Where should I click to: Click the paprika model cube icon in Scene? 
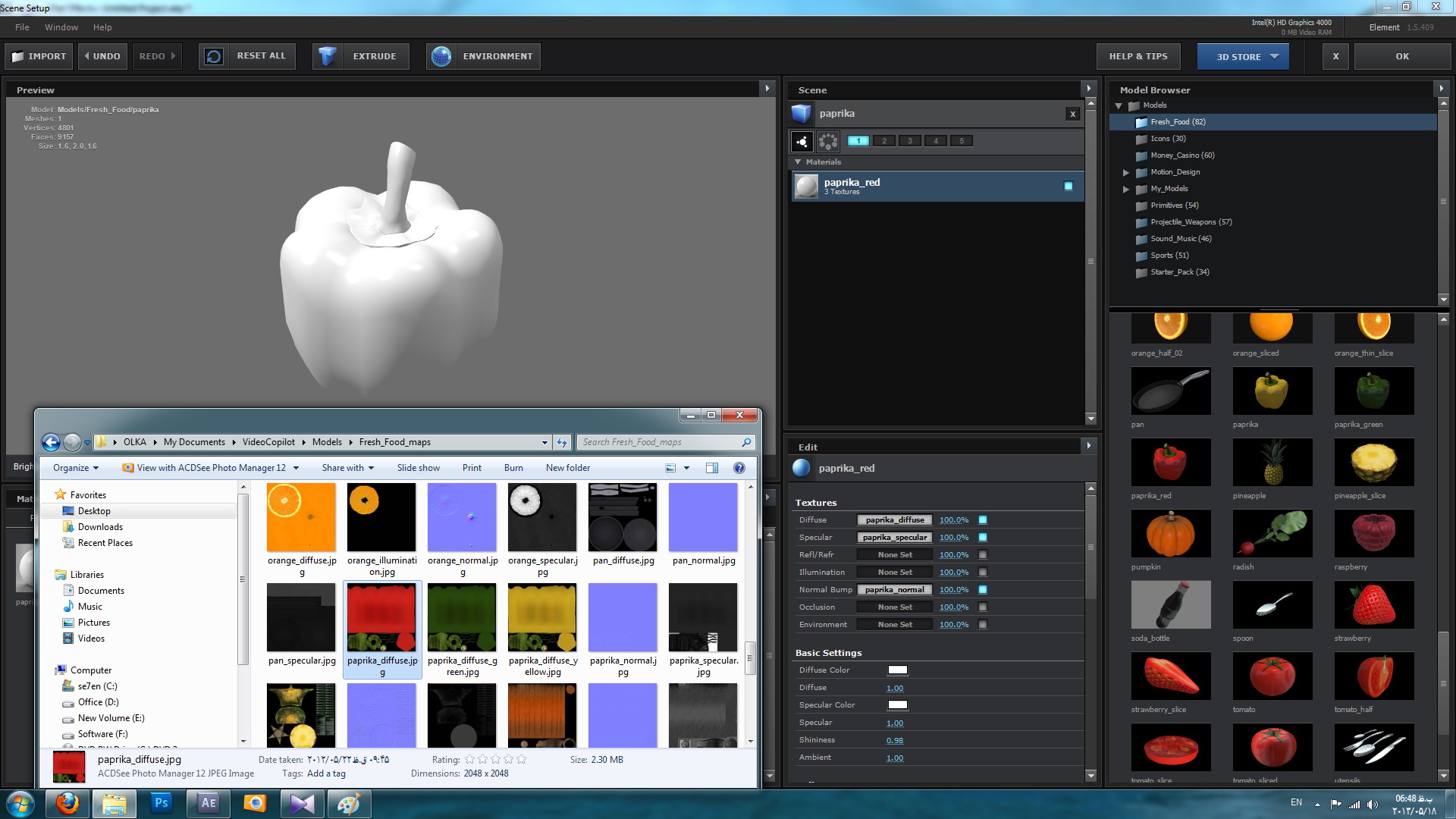click(x=802, y=114)
